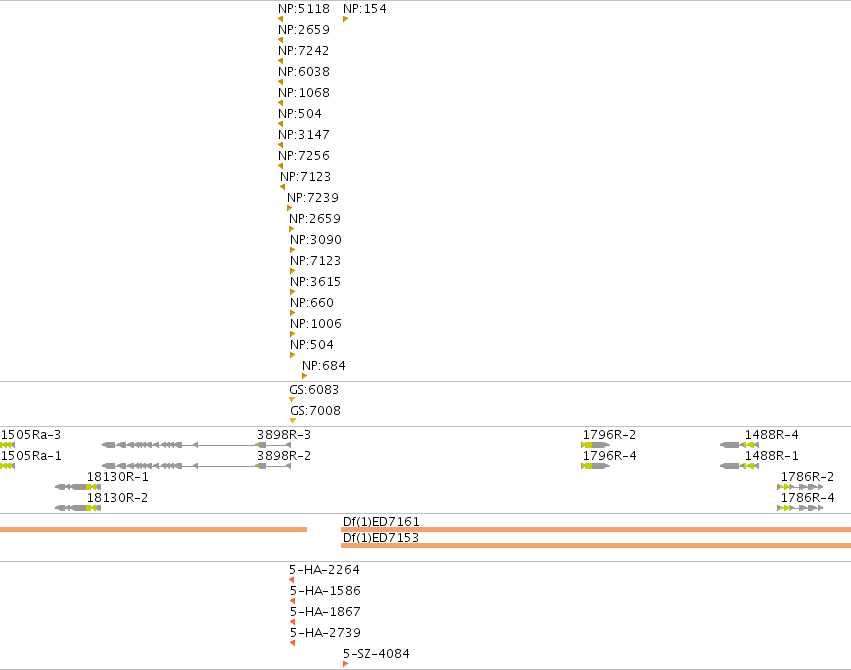Click the gene glyph beside 18130R-2

[x=78, y=508]
